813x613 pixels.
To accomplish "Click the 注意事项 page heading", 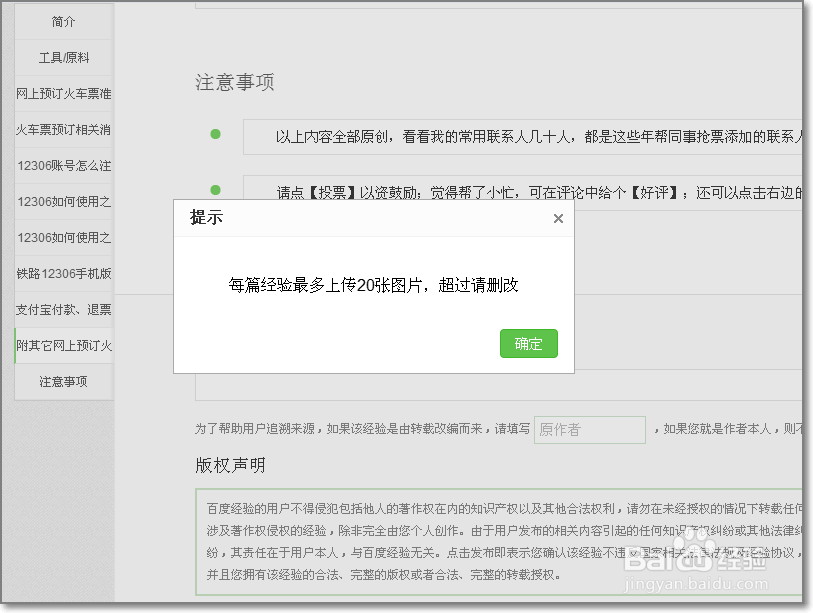I will point(233,83).
